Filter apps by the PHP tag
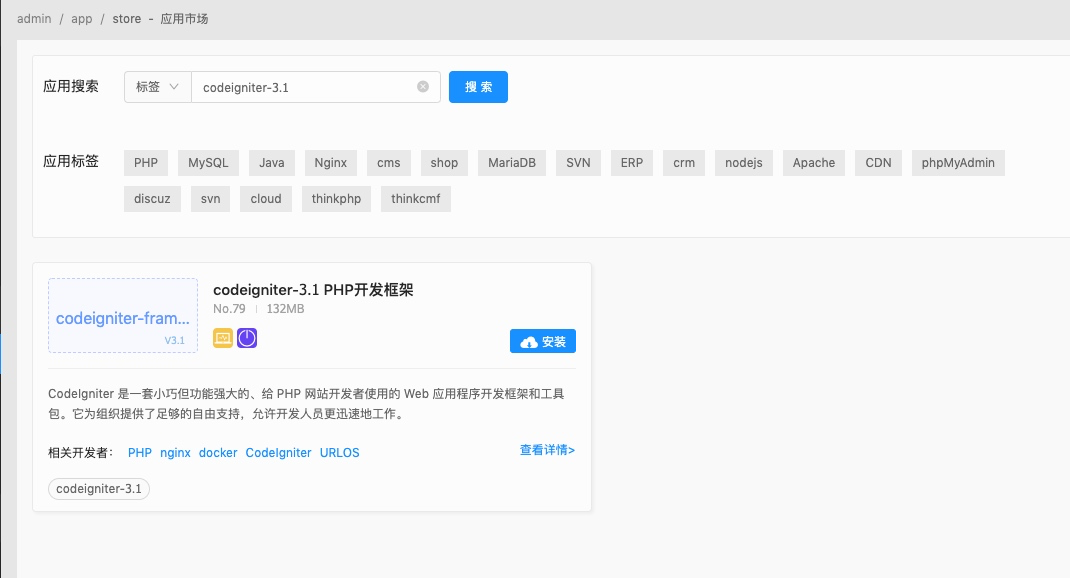 point(146,162)
